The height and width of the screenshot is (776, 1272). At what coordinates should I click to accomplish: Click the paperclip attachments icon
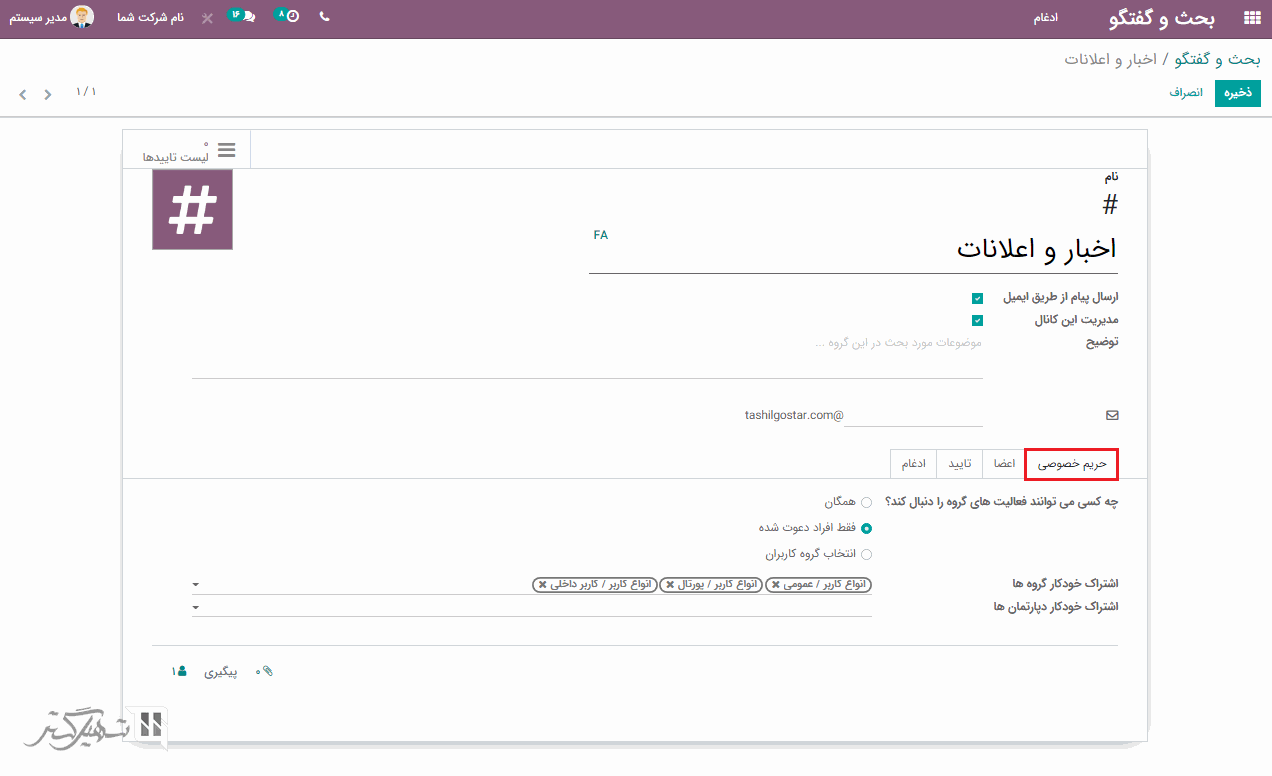tap(267, 671)
